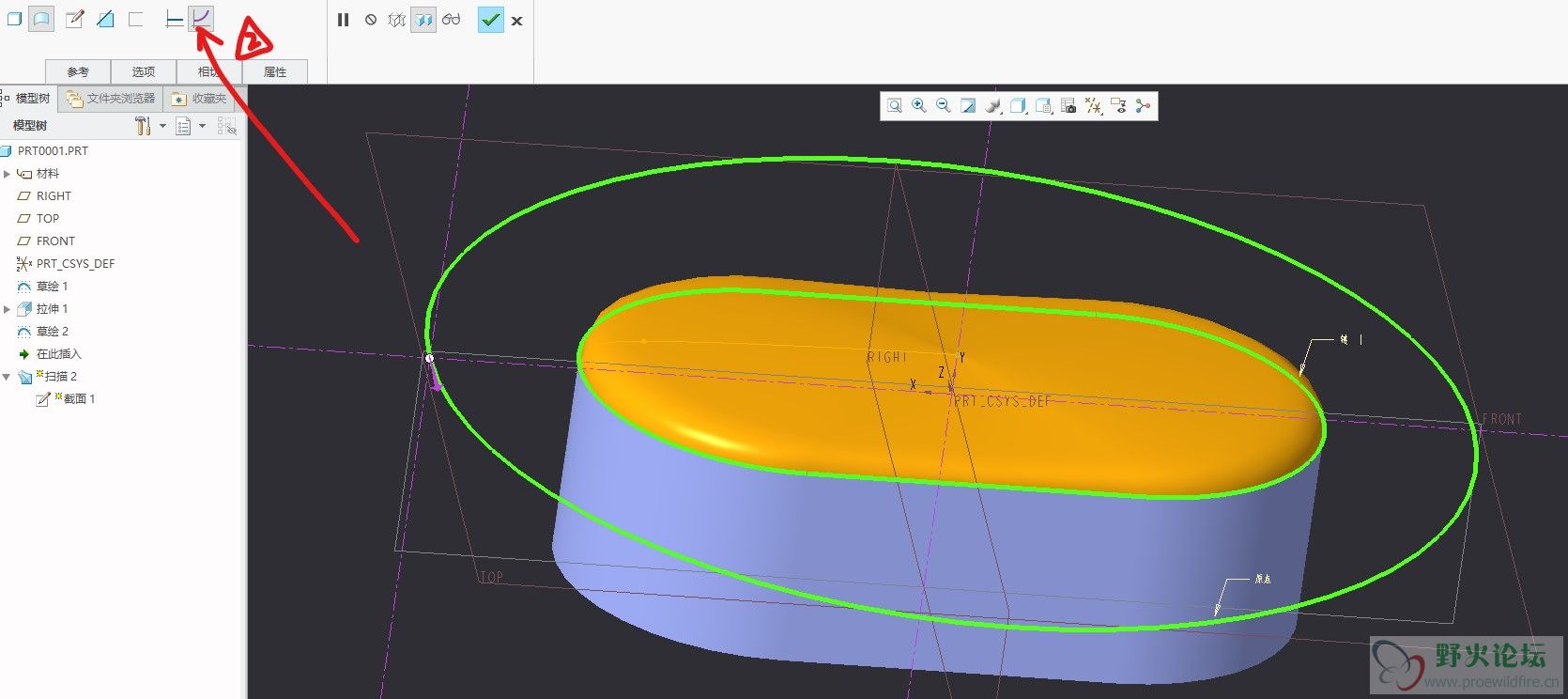1568x699 pixels.
Task: Open the 相切 tab
Action: [x=209, y=71]
